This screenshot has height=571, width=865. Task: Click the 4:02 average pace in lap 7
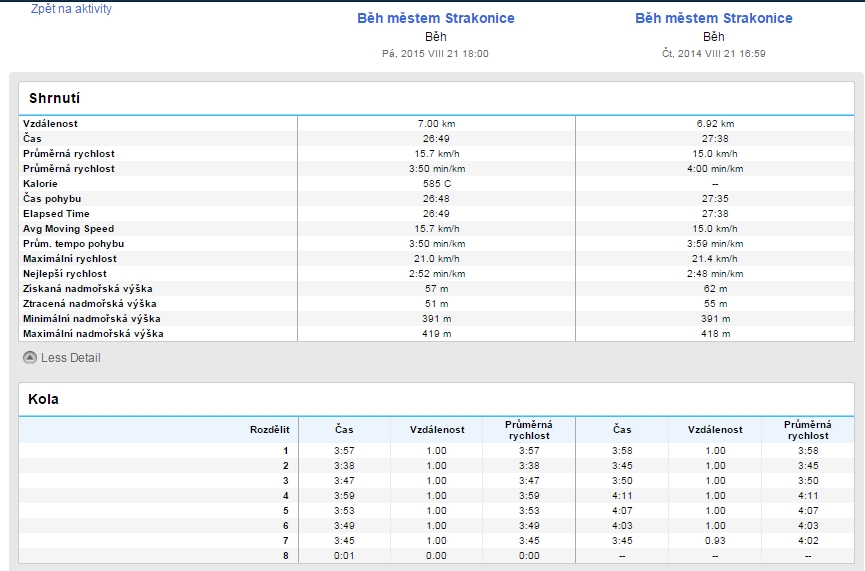click(x=808, y=541)
